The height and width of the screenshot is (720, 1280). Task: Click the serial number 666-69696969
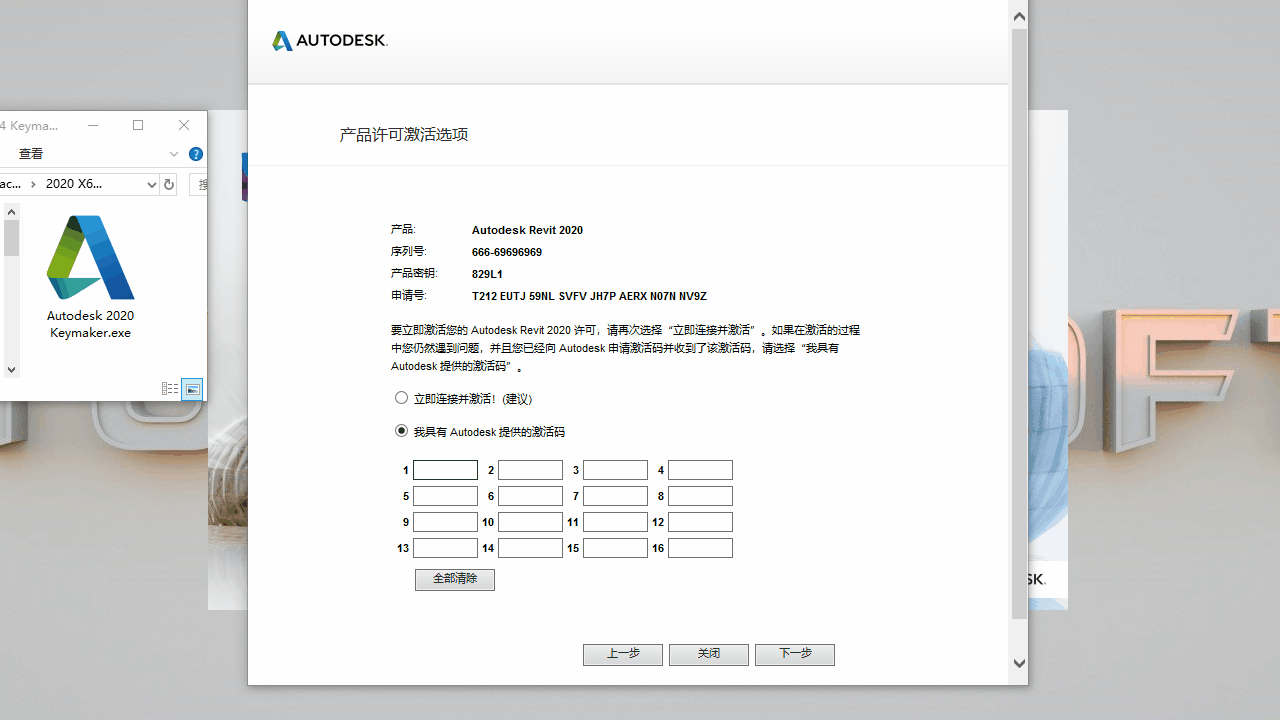507,252
